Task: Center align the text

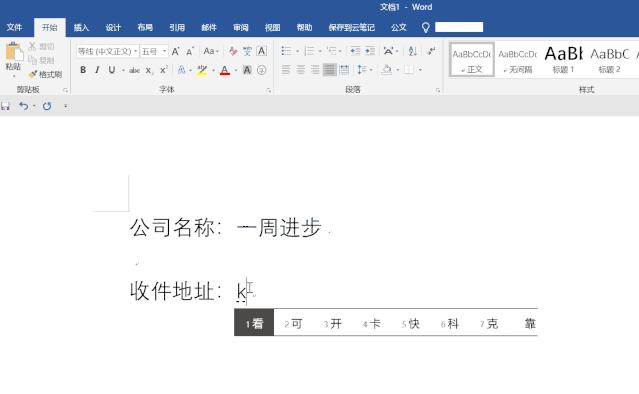Action: tap(301, 70)
